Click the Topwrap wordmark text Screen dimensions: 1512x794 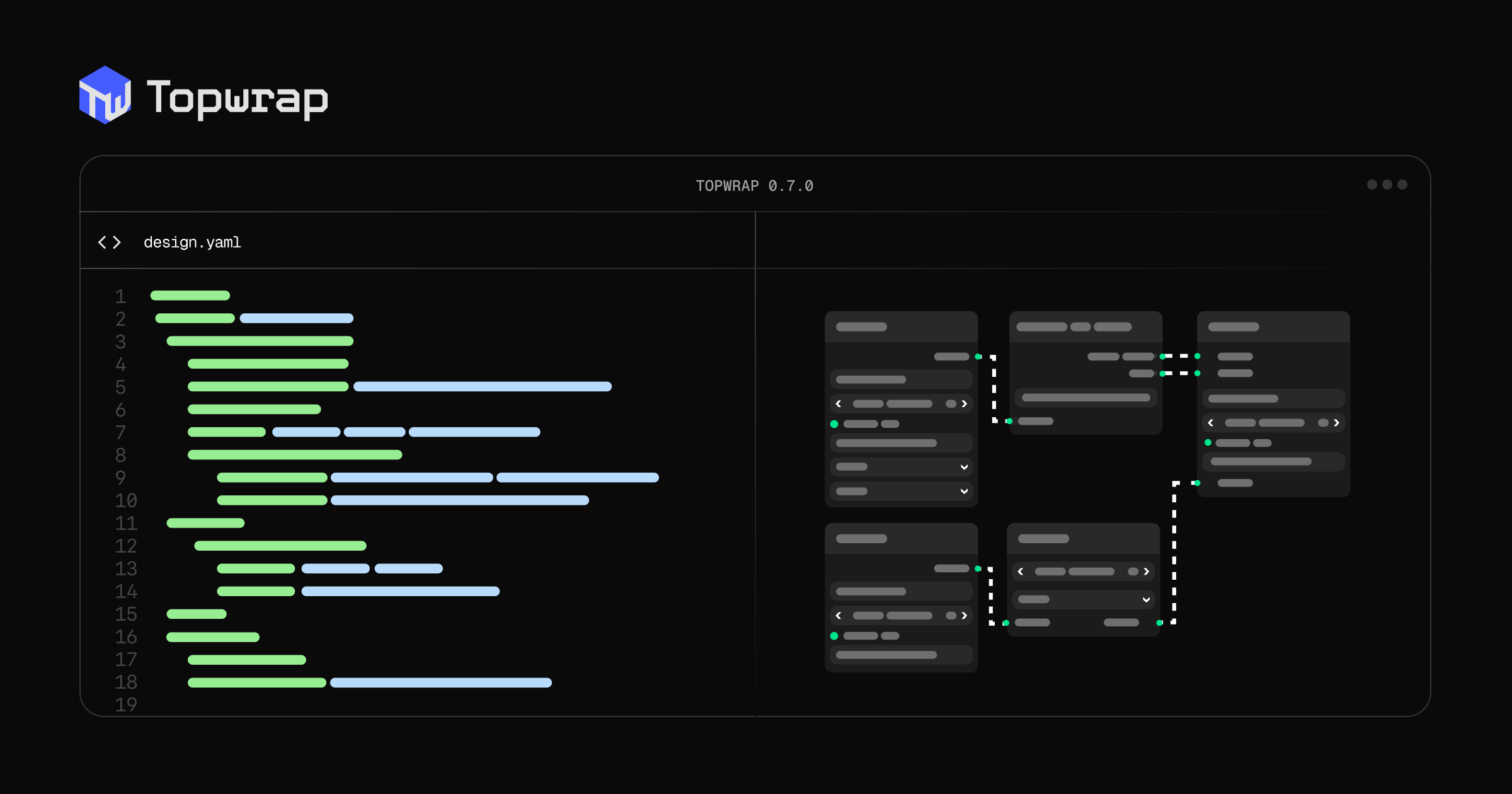pos(237,99)
